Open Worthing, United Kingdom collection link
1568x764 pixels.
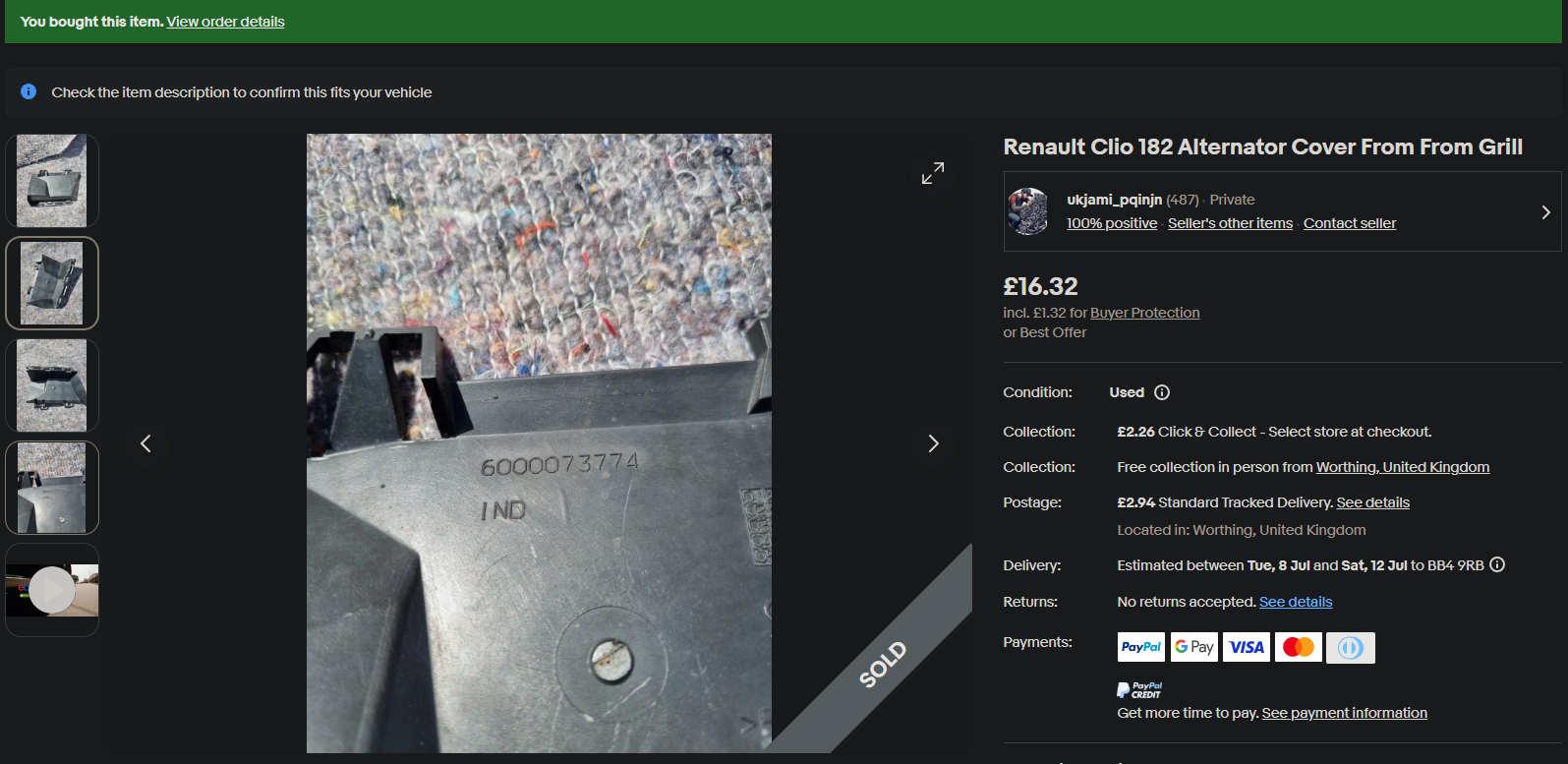1403,467
